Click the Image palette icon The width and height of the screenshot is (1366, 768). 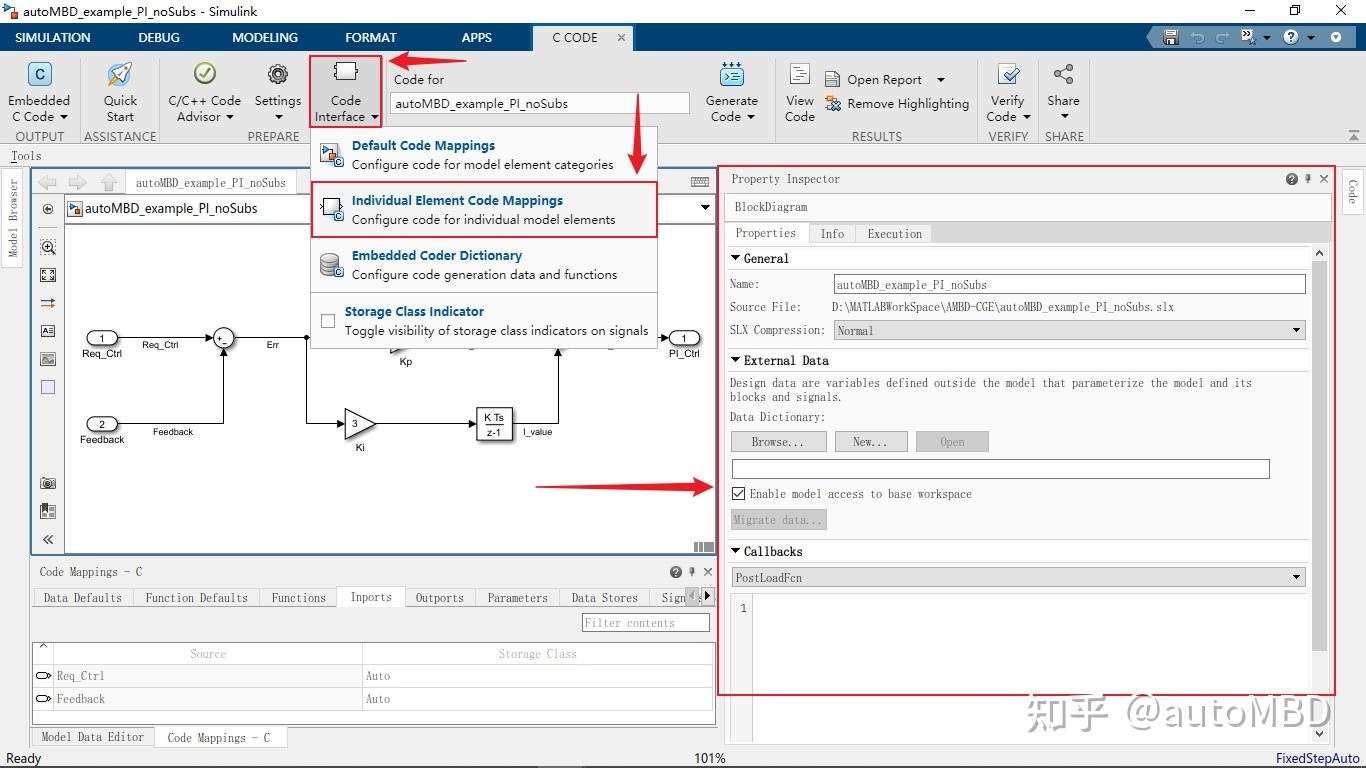pyautogui.click(x=48, y=359)
